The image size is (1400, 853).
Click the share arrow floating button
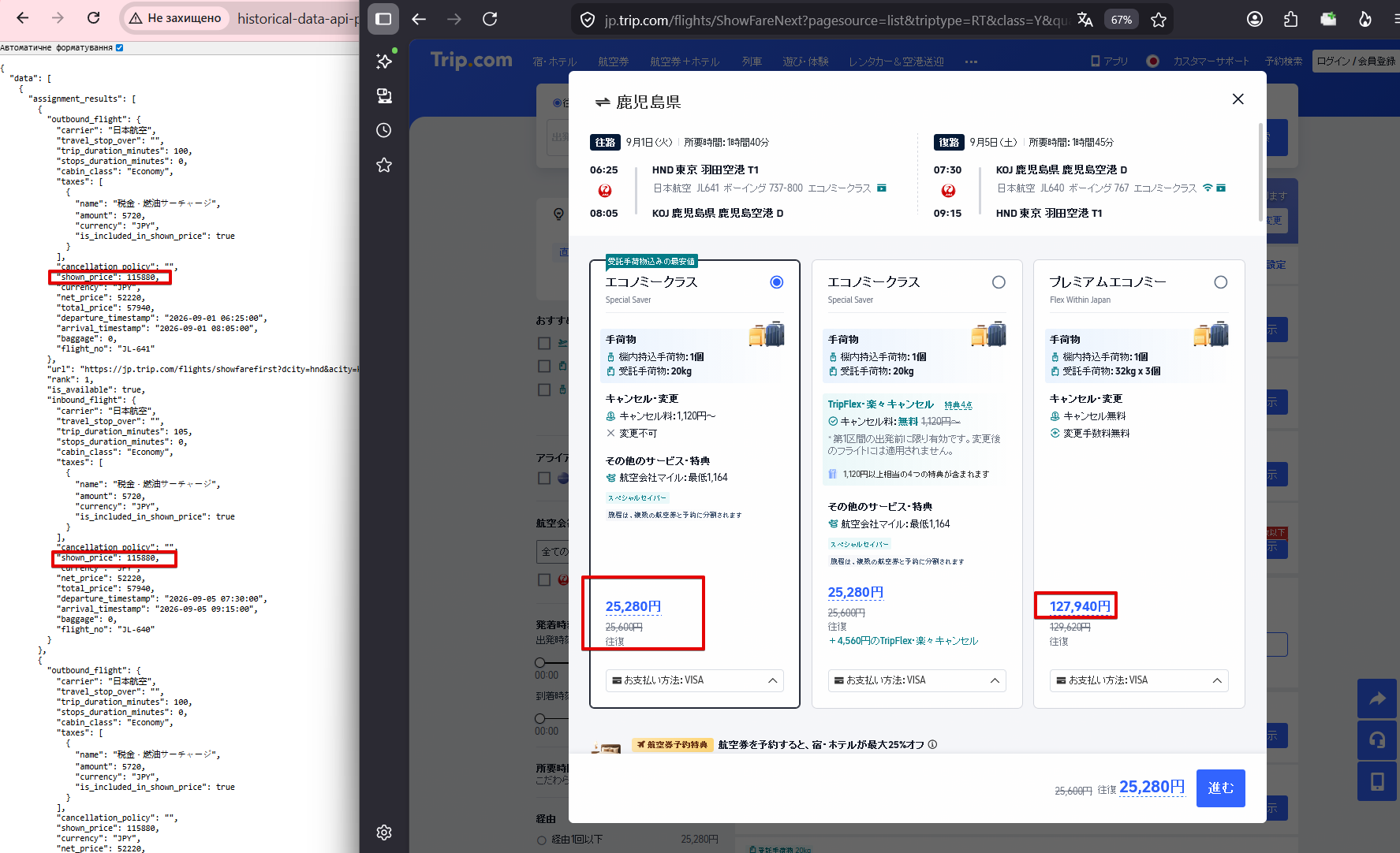pos(1377,698)
